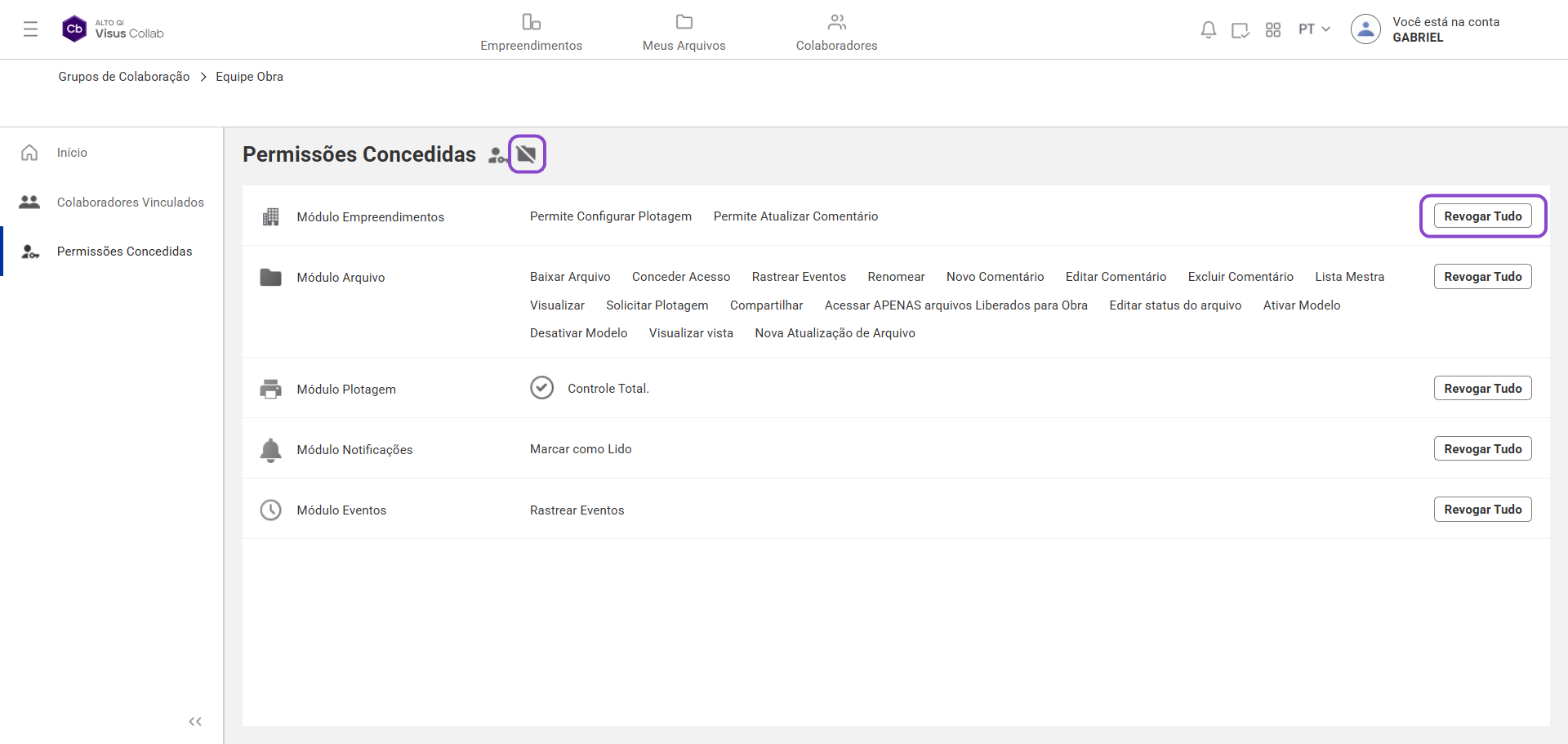The width and height of the screenshot is (1568, 744).
Task: Go to Início in sidebar
Action: click(x=72, y=153)
